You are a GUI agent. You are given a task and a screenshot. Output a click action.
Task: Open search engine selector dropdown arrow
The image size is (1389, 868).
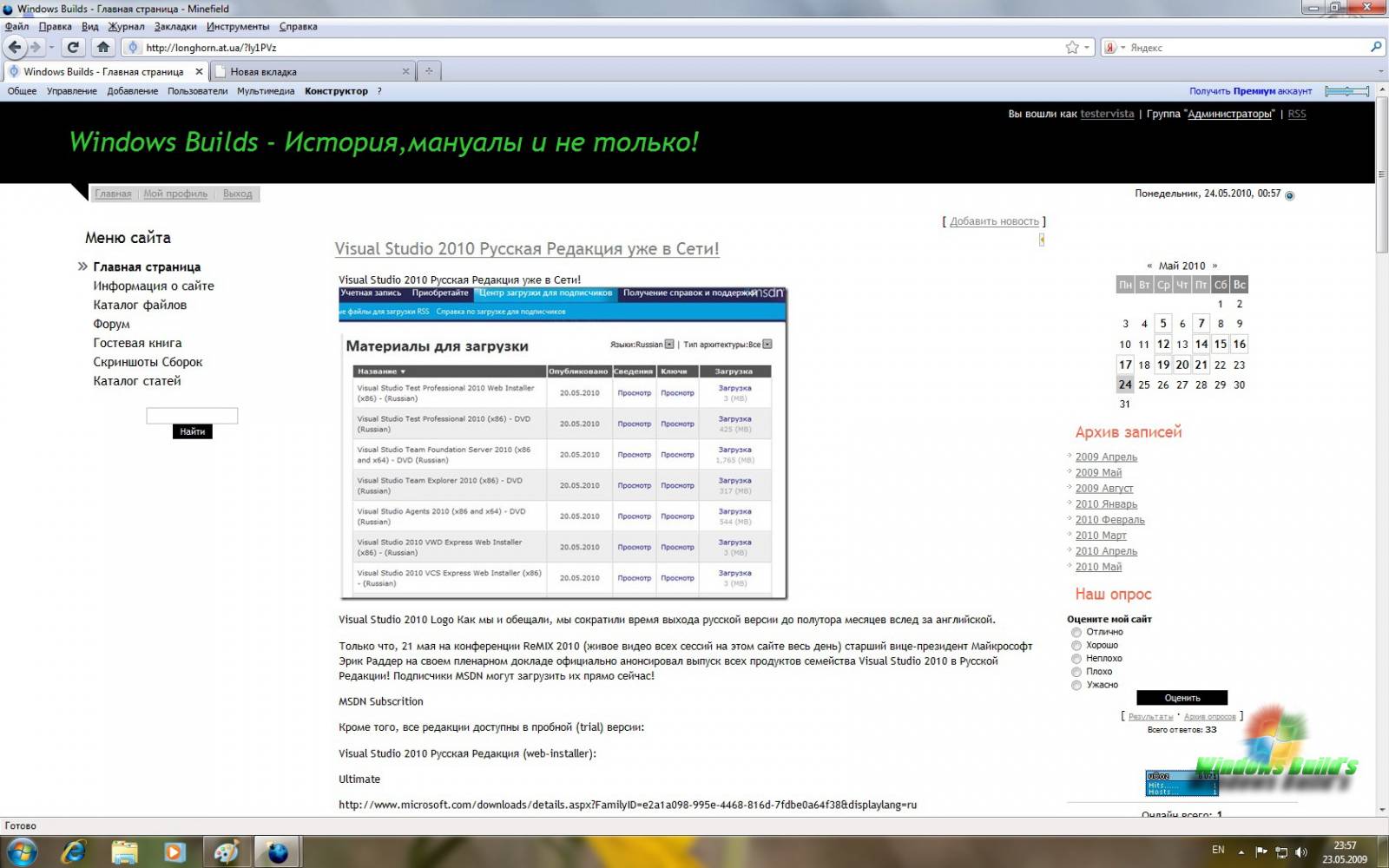point(1122,48)
